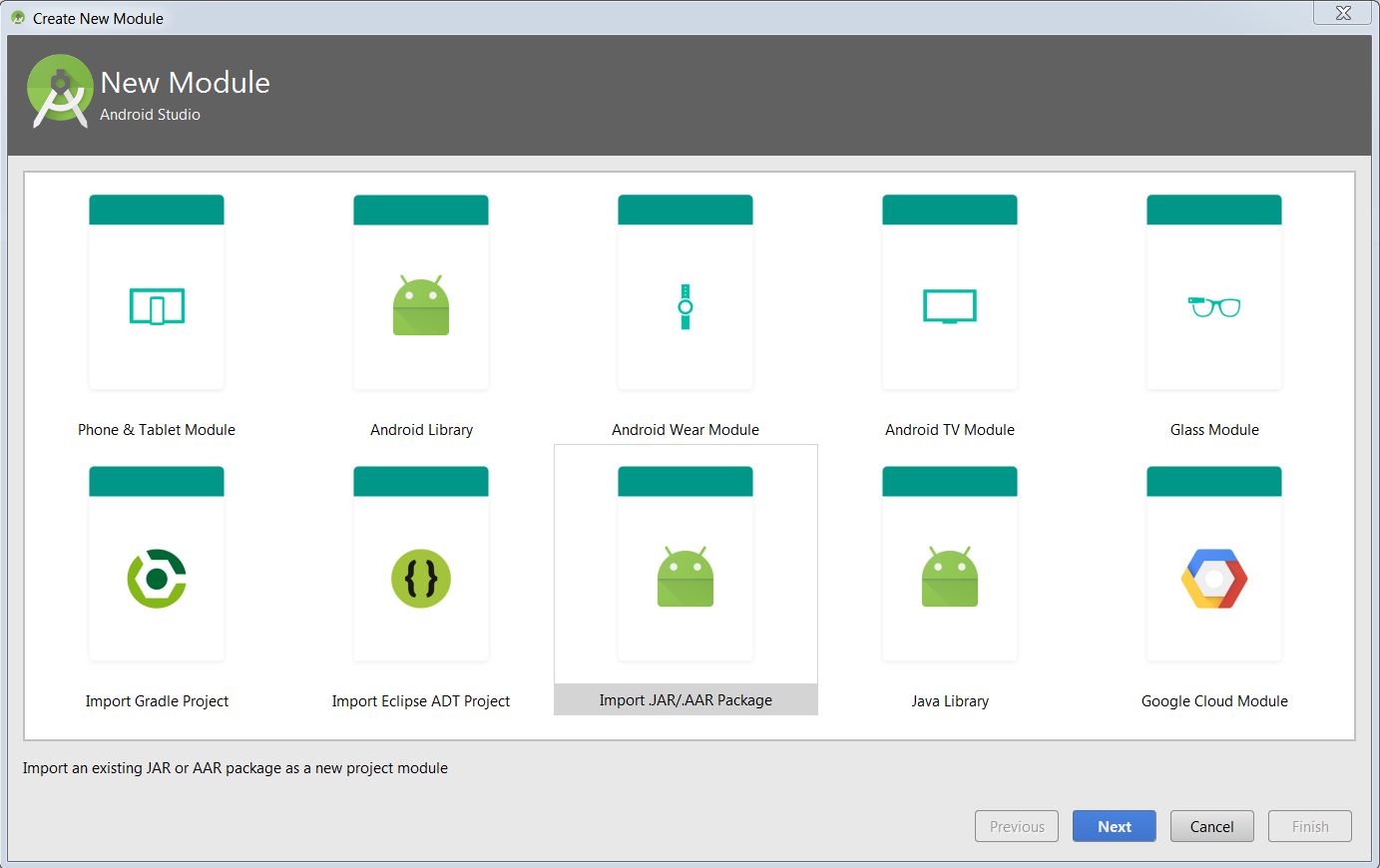The width and height of the screenshot is (1380, 868).
Task: Click the small Android Studio title bar icon
Action: point(18,18)
